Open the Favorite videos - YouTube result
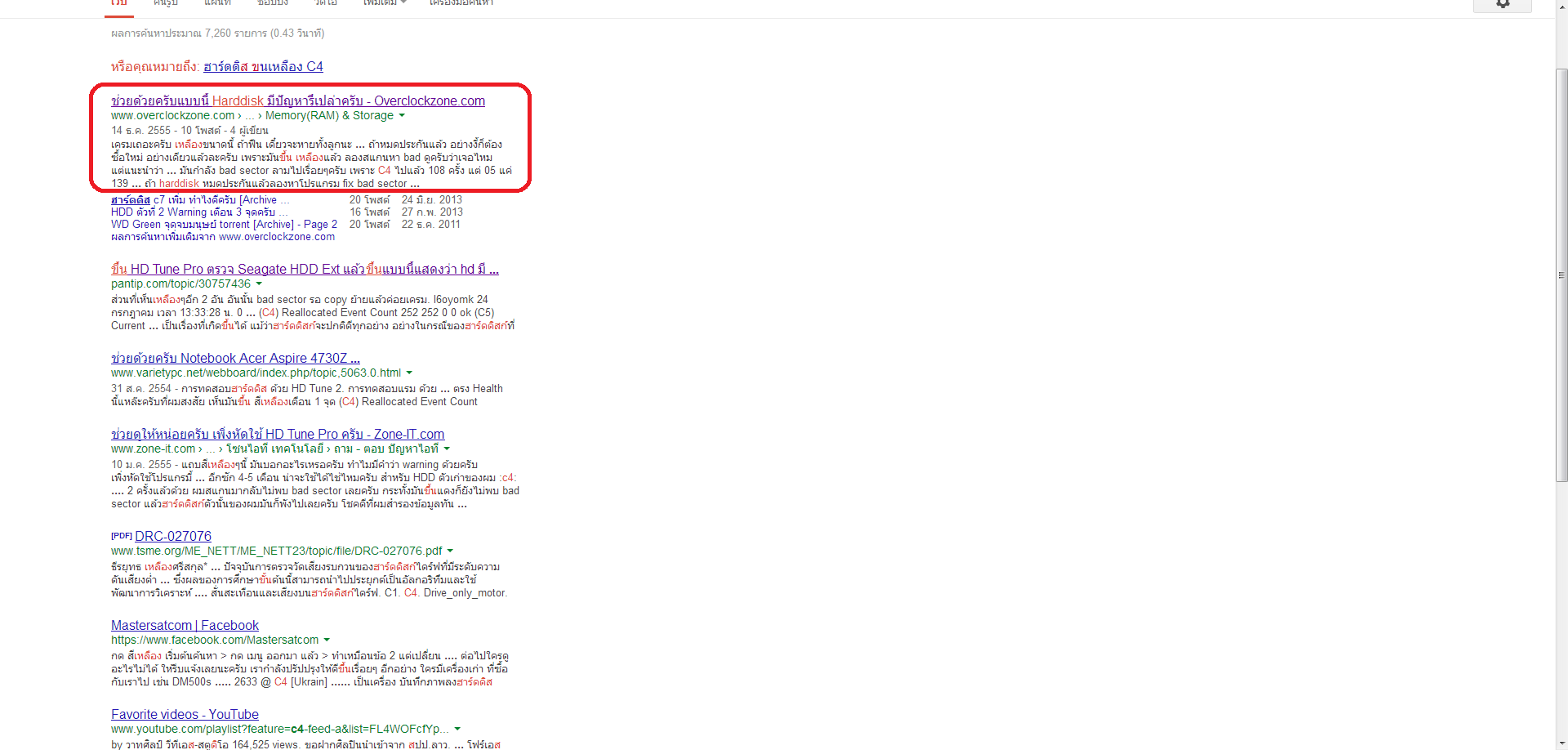Image resolution: width=1568 pixels, height=750 pixels. tap(185, 715)
